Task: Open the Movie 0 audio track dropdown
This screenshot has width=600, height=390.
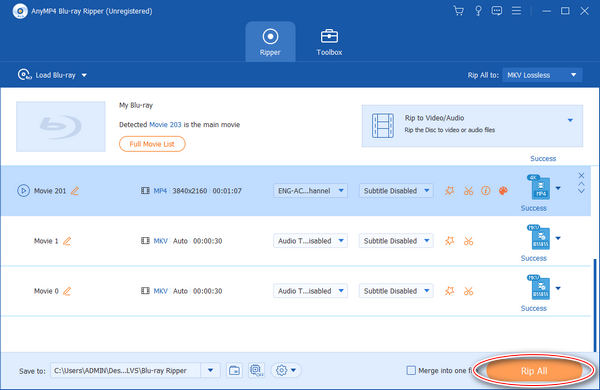Action: pyautogui.click(x=310, y=291)
